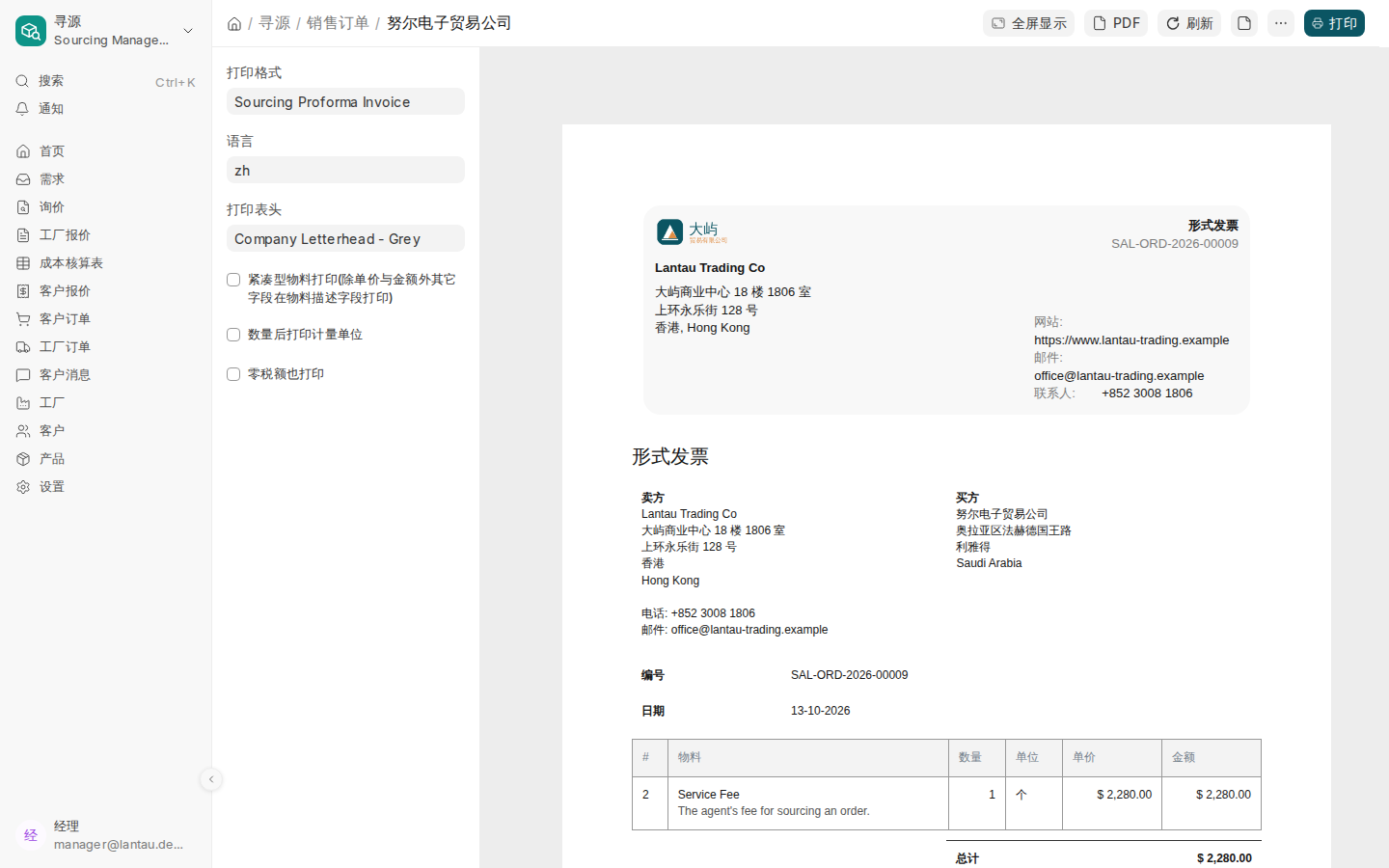Viewport: 1389px width, 868px height.
Task: Click the 客户 people icon
Action: point(23,431)
